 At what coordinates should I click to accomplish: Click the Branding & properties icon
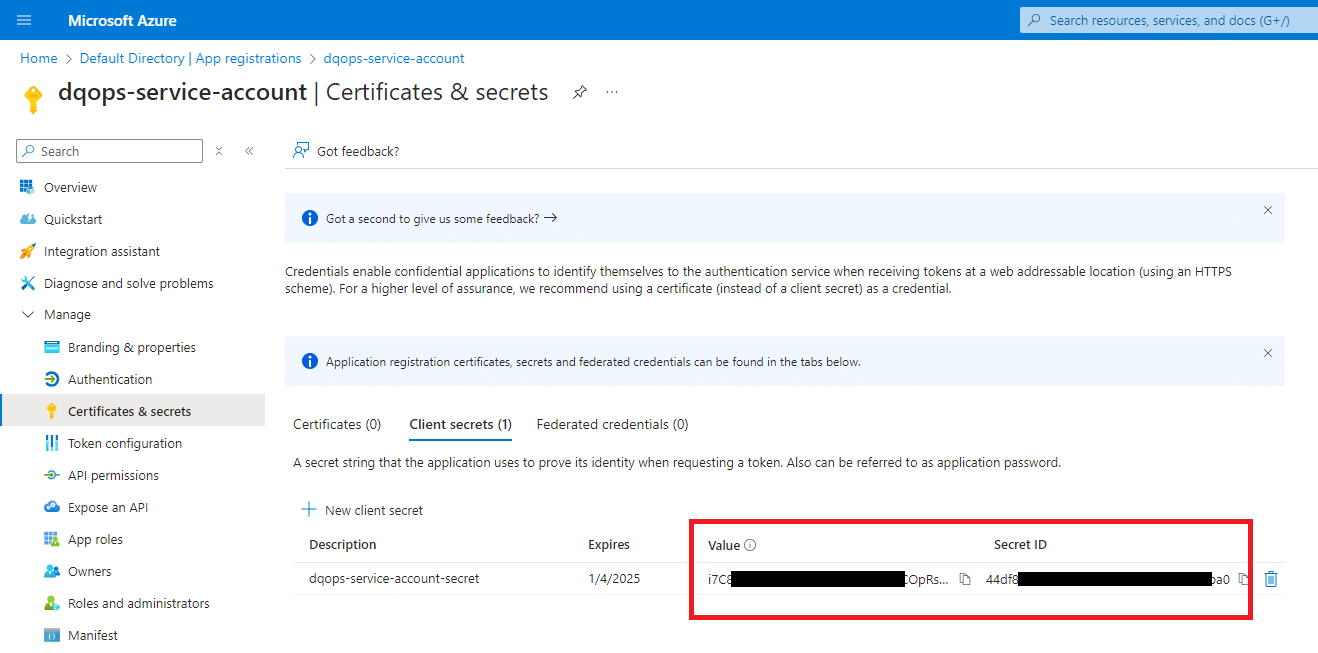(x=52, y=347)
